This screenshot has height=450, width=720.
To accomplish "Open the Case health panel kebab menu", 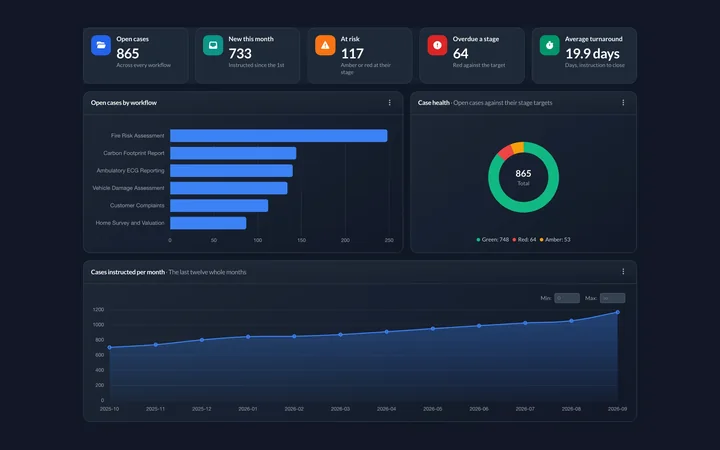I will [x=623, y=103].
